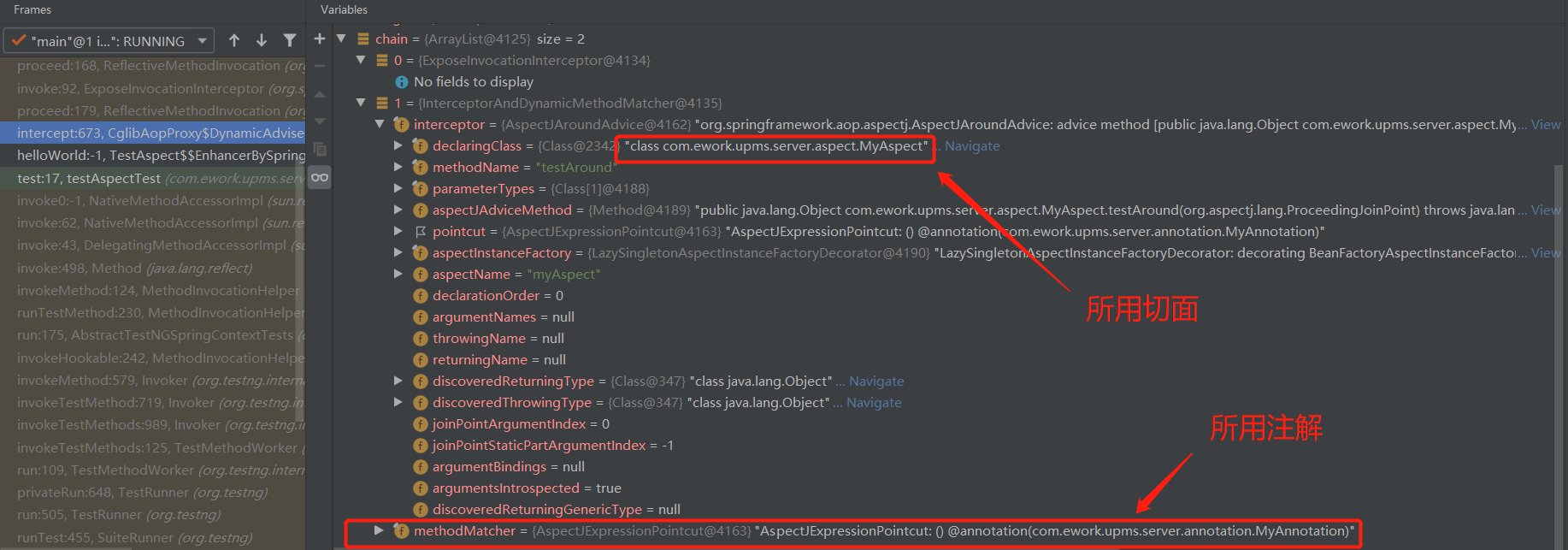This screenshot has height=550, width=1568.
Task: Expand the aspectName field
Action: tap(398, 274)
